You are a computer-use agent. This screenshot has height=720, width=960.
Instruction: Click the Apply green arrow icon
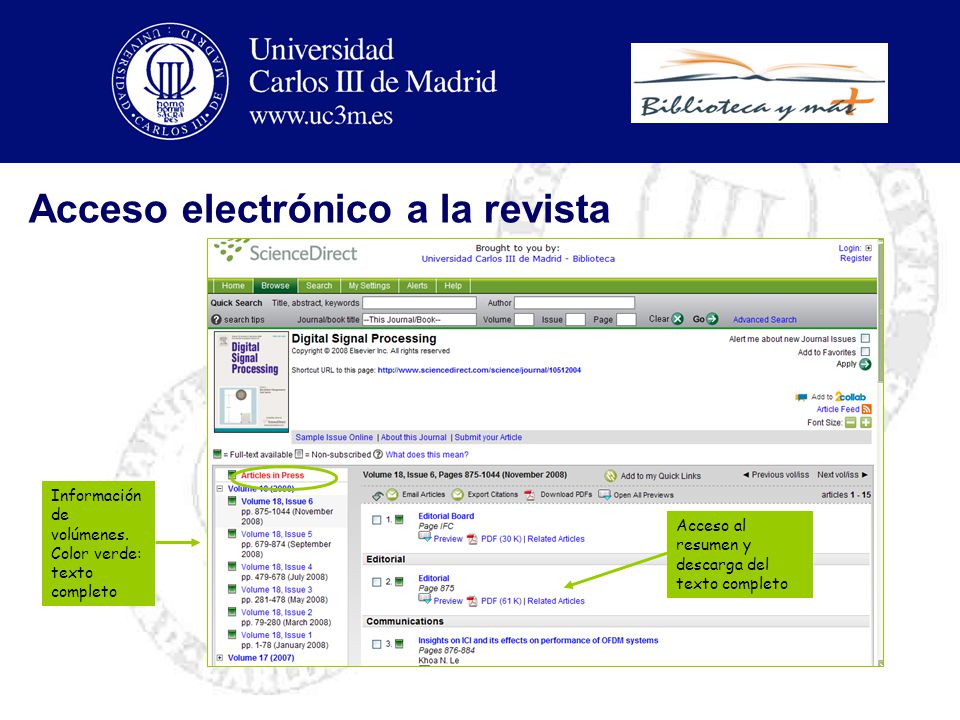865,364
